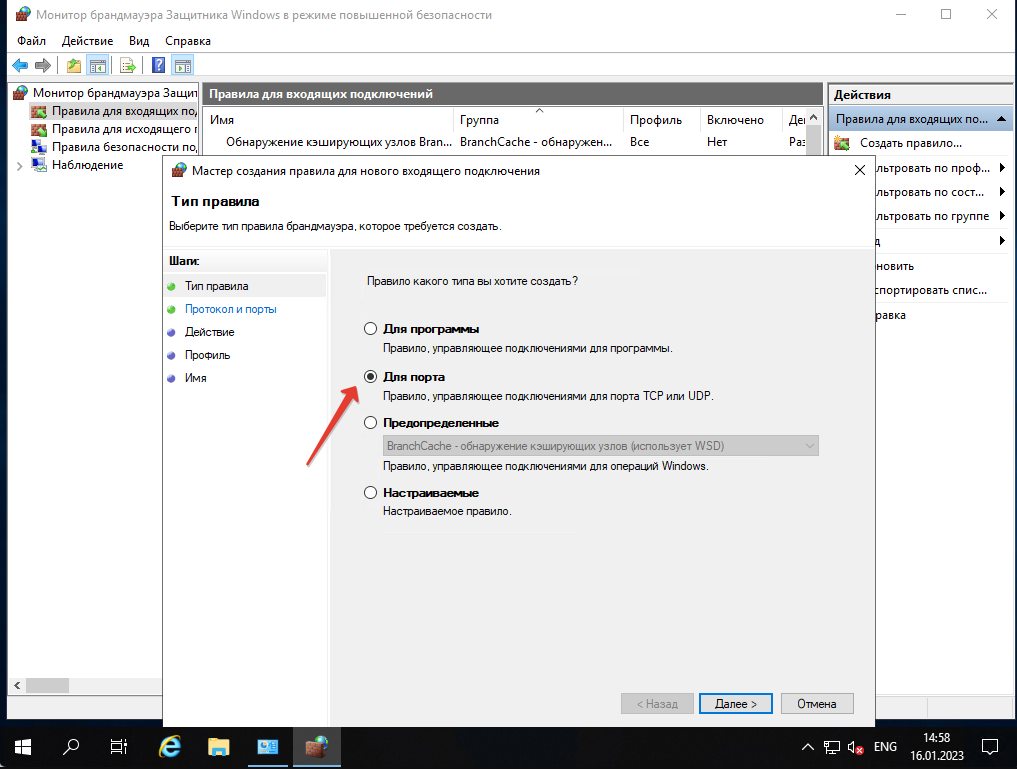Expand the filter by state submenu arrow
The width and height of the screenshot is (1017, 769).
tap(1002, 192)
